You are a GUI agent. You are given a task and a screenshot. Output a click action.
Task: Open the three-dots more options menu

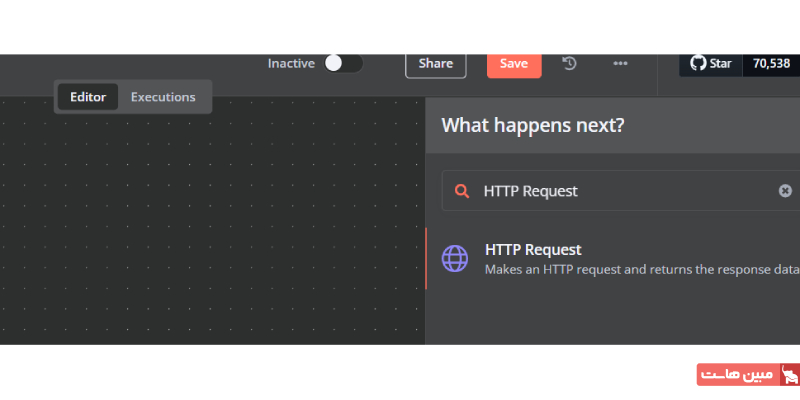[620, 63]
